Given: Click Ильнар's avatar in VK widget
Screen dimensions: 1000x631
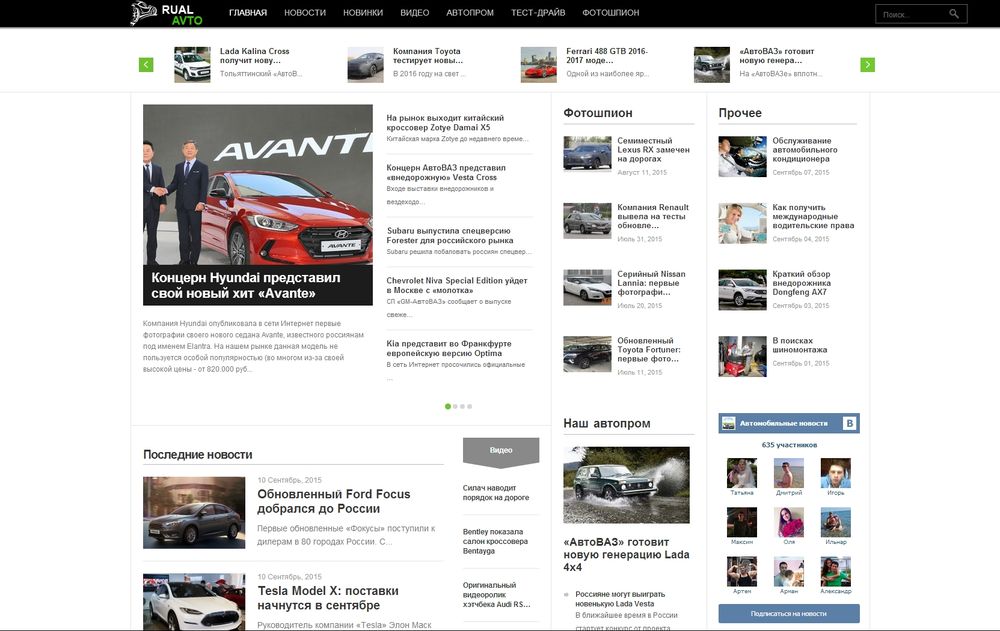Looking at the screenshot, I should 835,523.
